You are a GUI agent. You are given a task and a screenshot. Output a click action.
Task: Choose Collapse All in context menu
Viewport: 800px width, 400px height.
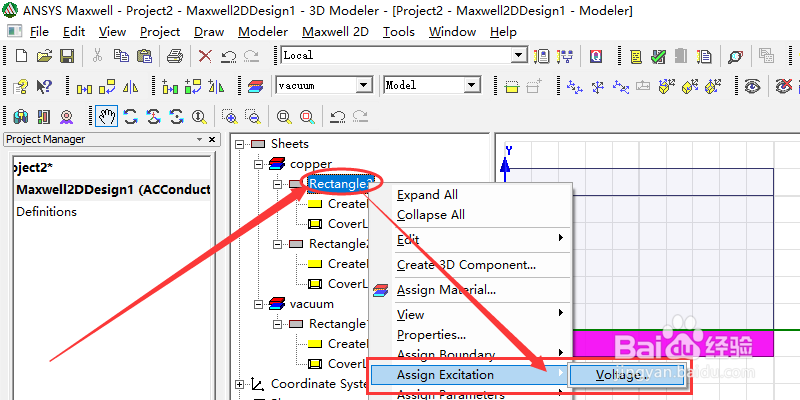point(431,215)
